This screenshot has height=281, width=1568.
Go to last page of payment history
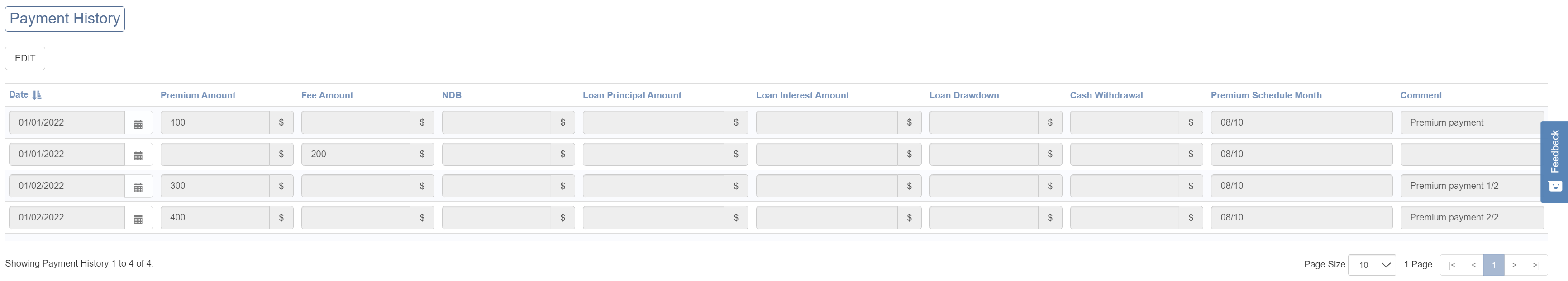[x=1536, y=265]
